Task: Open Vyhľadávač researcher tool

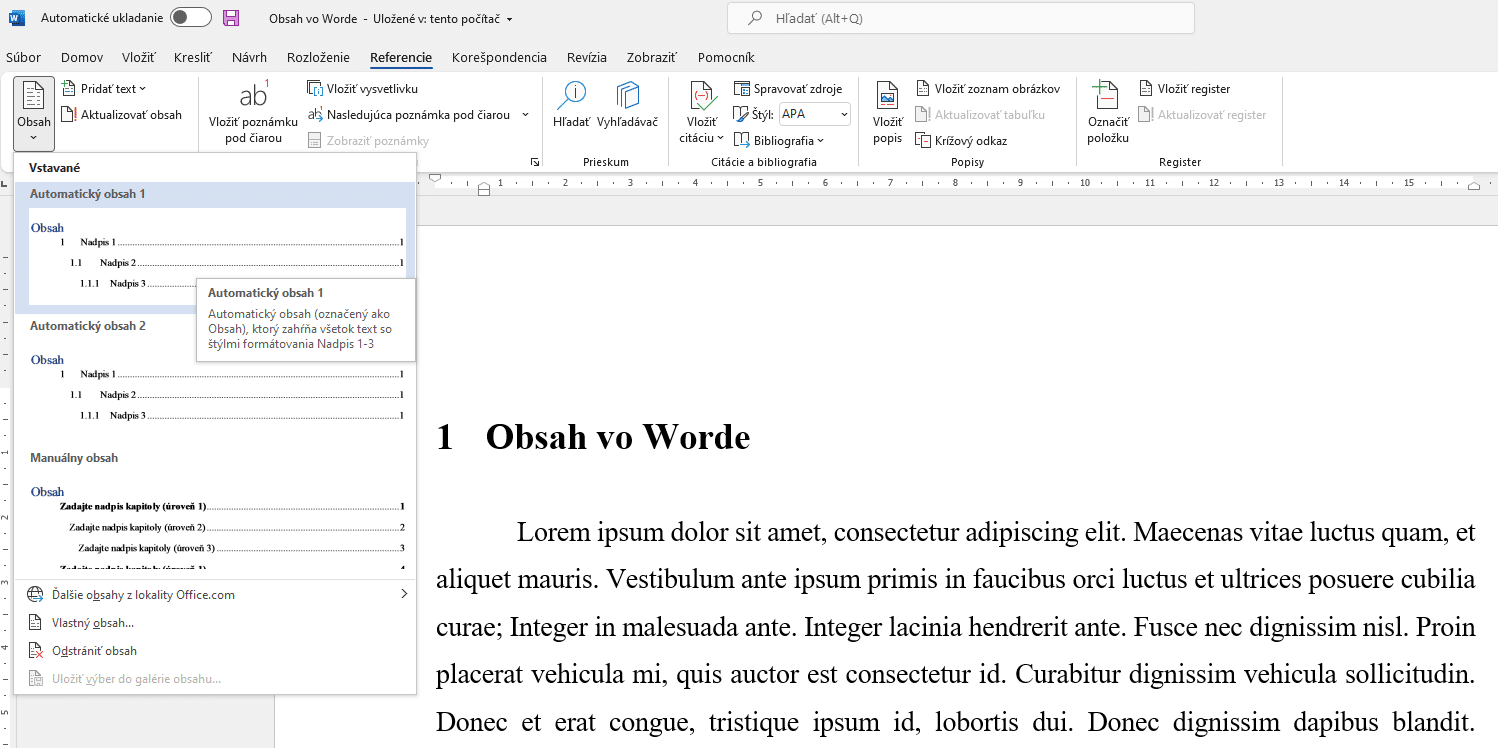Action: [628, 105]
